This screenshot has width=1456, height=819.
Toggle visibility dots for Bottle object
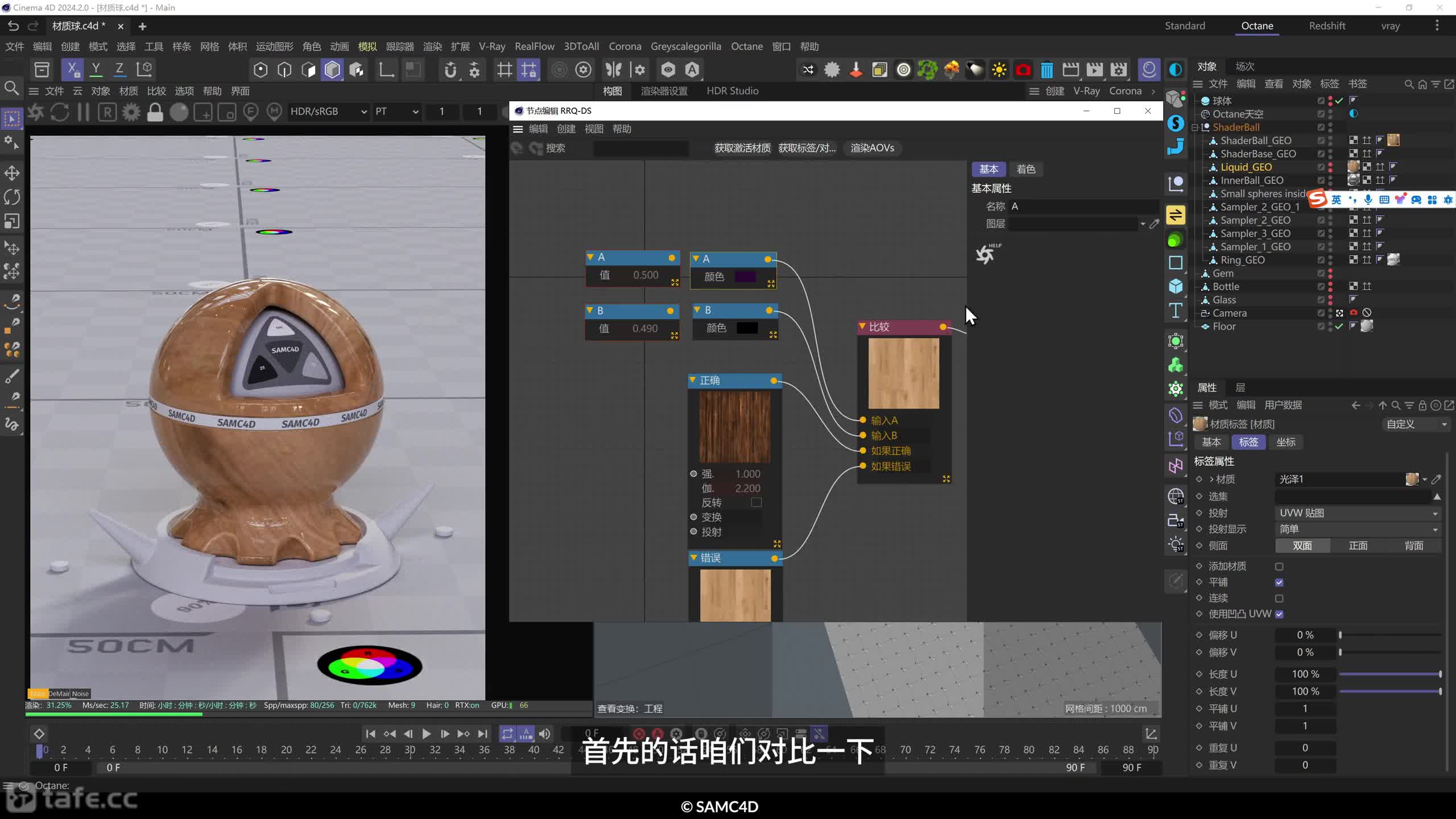coord(1330,287)
